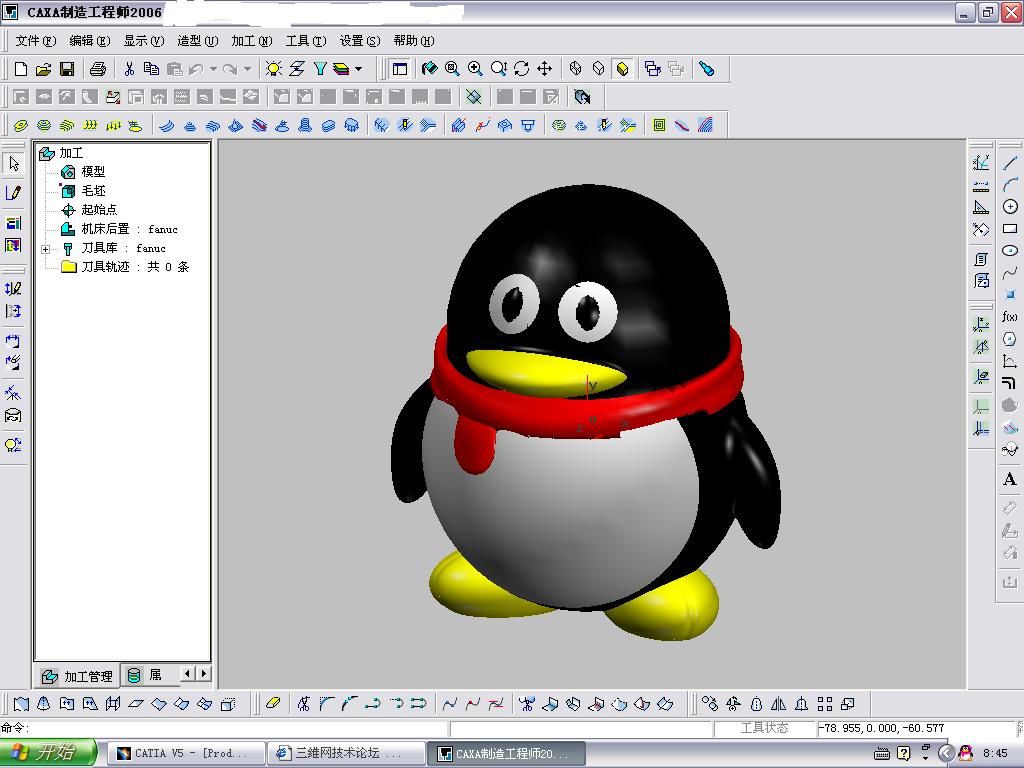This screenshot has width=1024, height=768.
Task: Switch to 三维网技术论坛 taskbar window
Action: pos(346,753)
